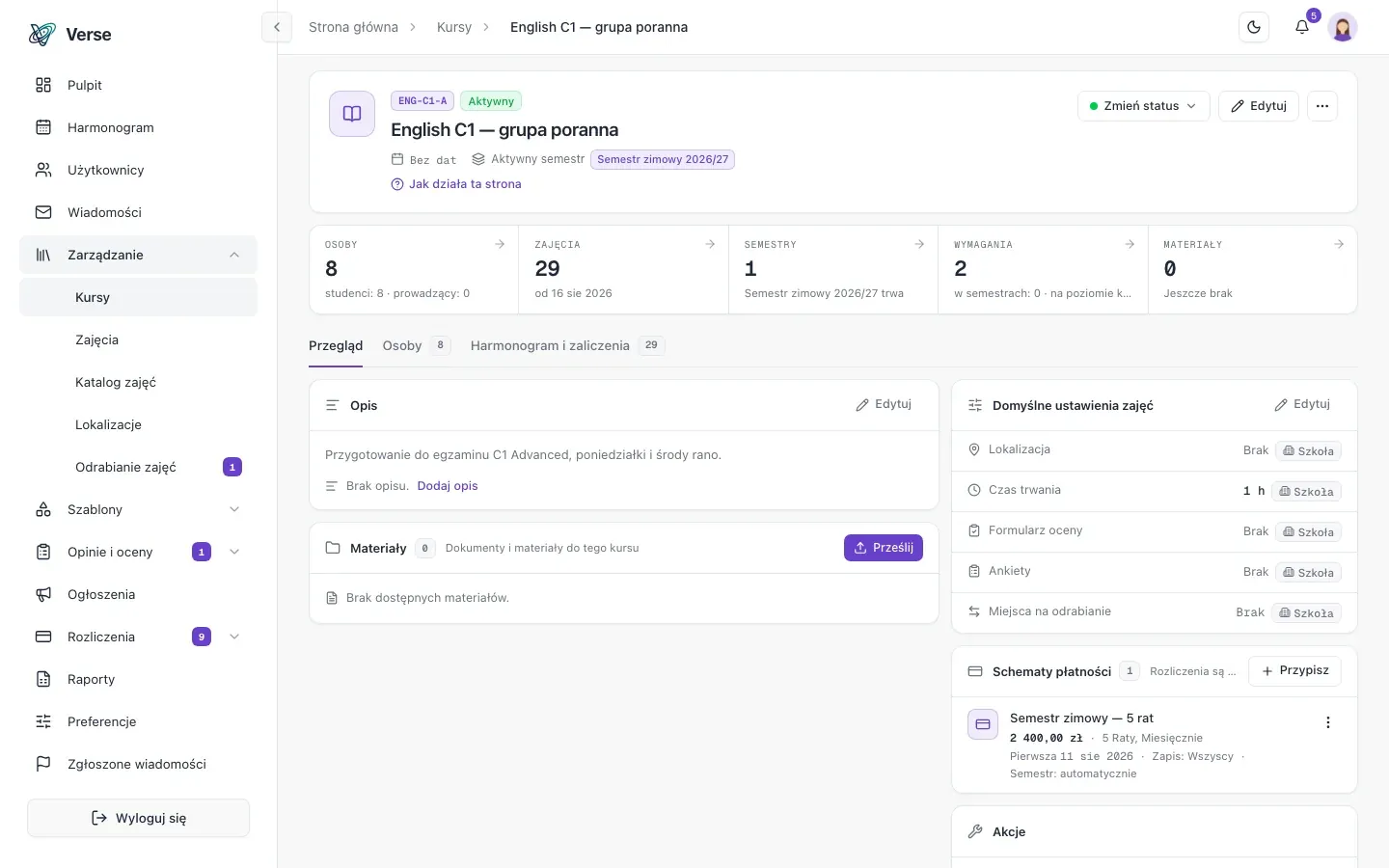Open Lokalizacje submenu item
This screenshot has width=1389, height=868.
click(x=138, y=424)
